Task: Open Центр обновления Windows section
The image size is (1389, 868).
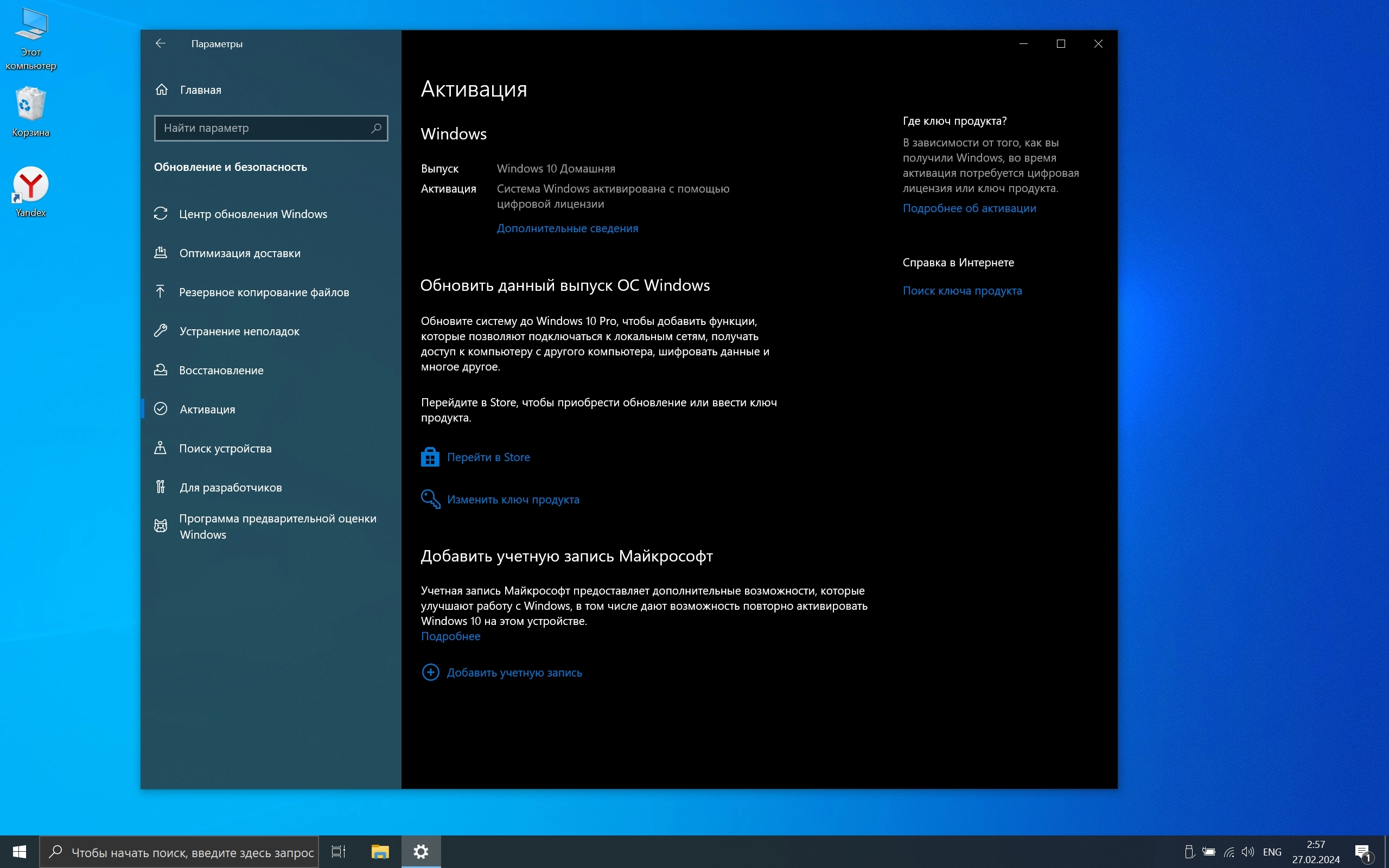Action: click(x=252, y=214)
